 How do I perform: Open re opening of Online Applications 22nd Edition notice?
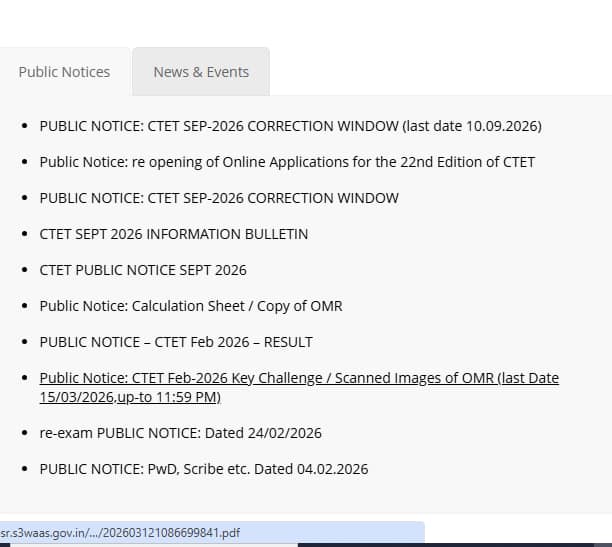[287, 162]
